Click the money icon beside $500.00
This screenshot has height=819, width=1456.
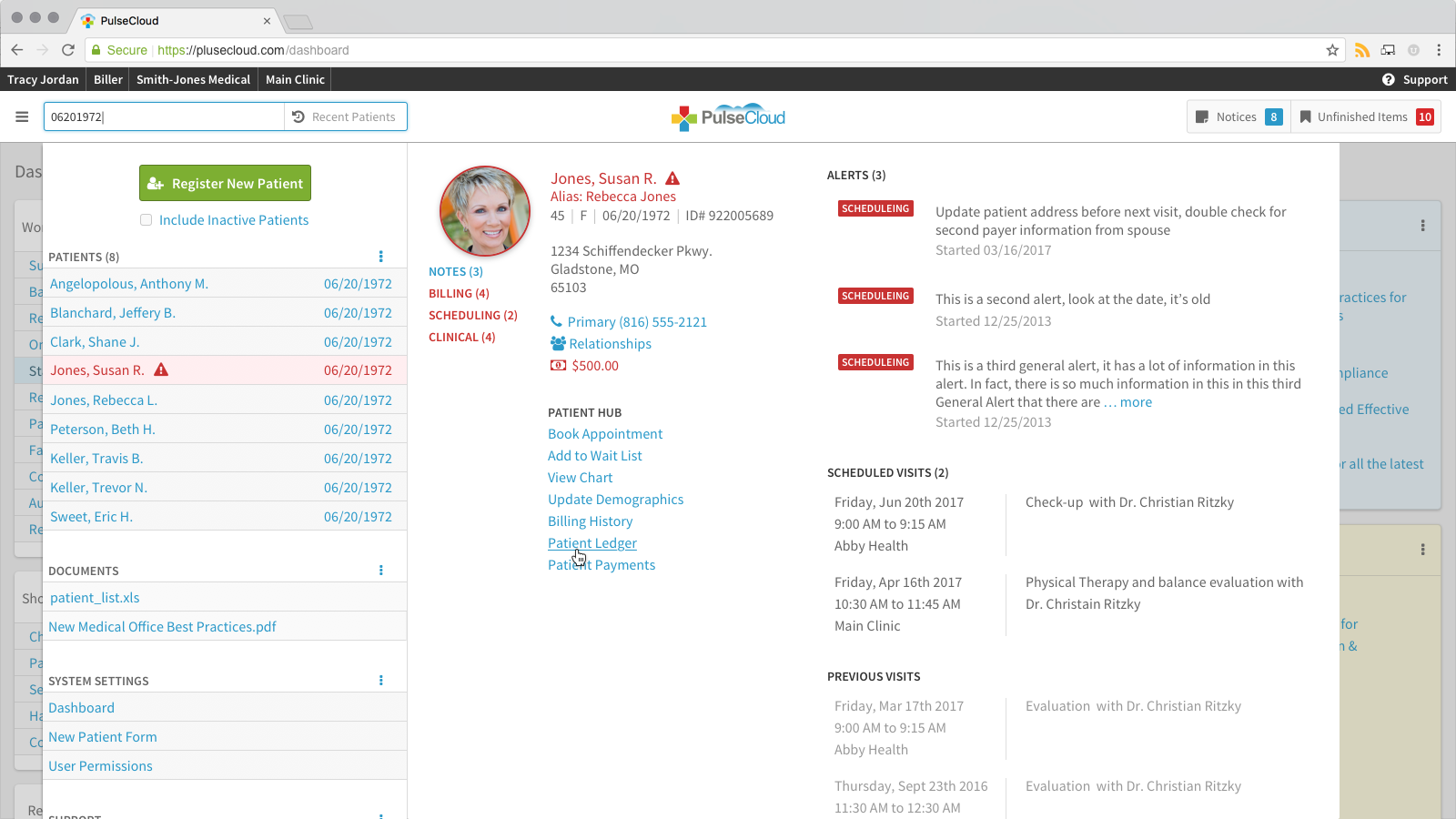(x=558, y=365)
